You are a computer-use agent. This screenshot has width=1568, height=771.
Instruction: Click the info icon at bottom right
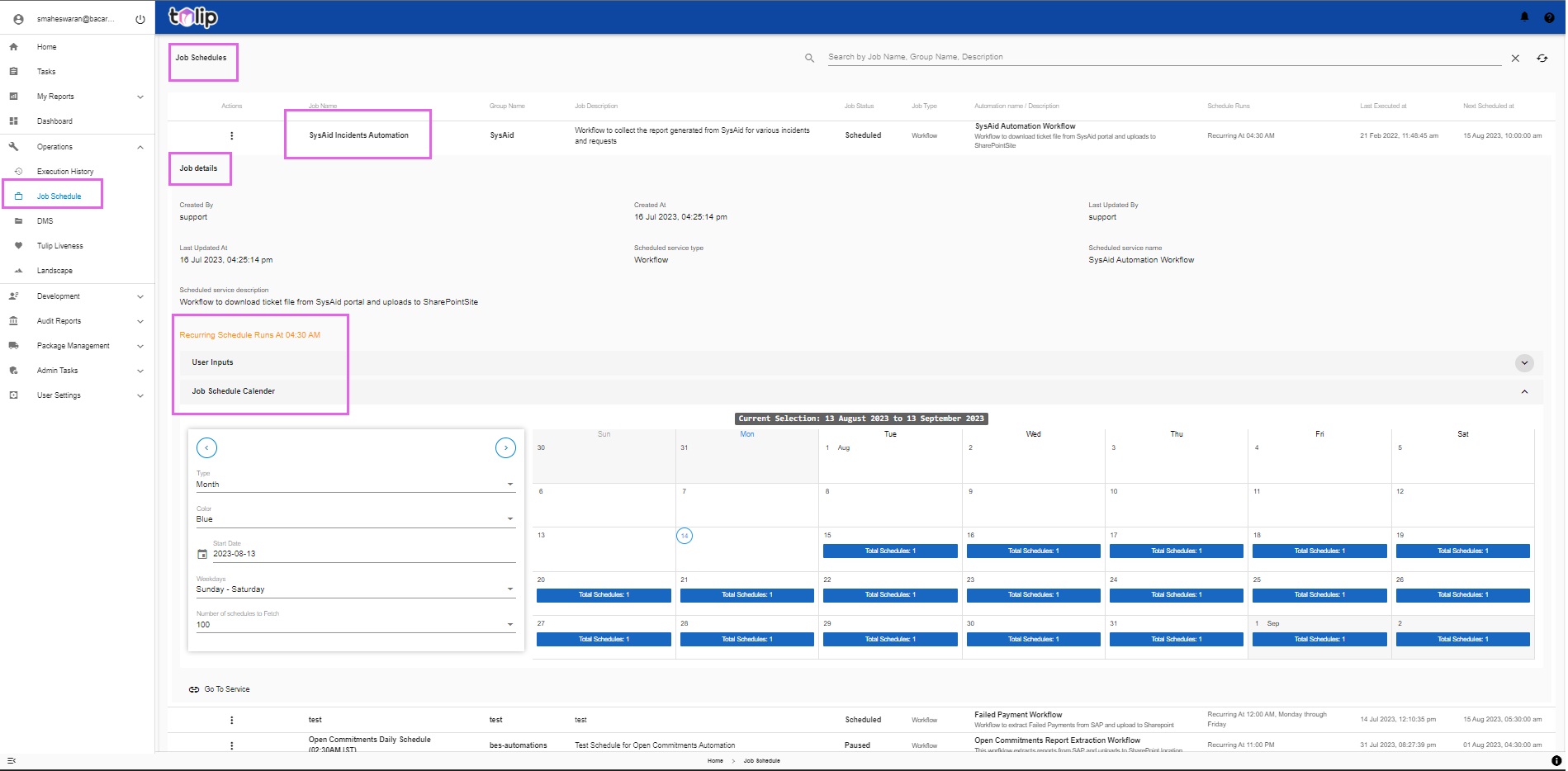(x=1556, y=760)
